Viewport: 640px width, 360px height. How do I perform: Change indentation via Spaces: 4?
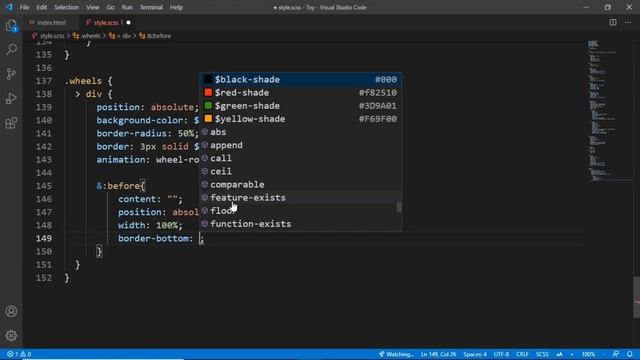coord(475,354)
